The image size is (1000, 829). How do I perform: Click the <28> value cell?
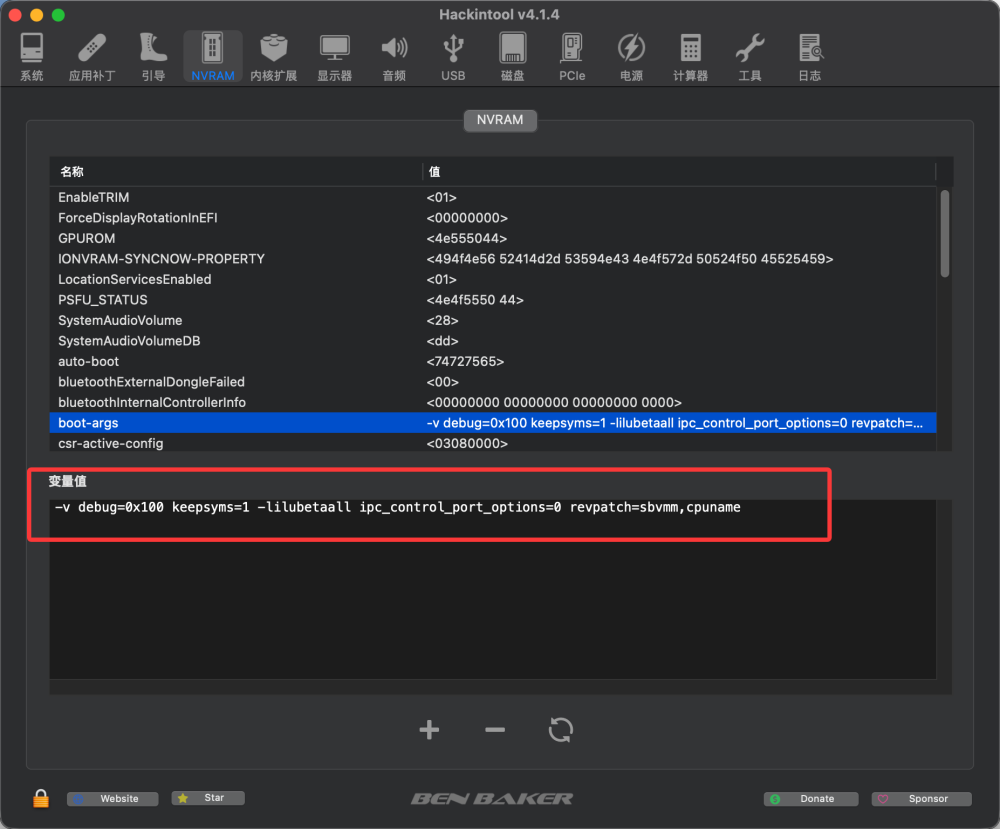tap(443, 320)
